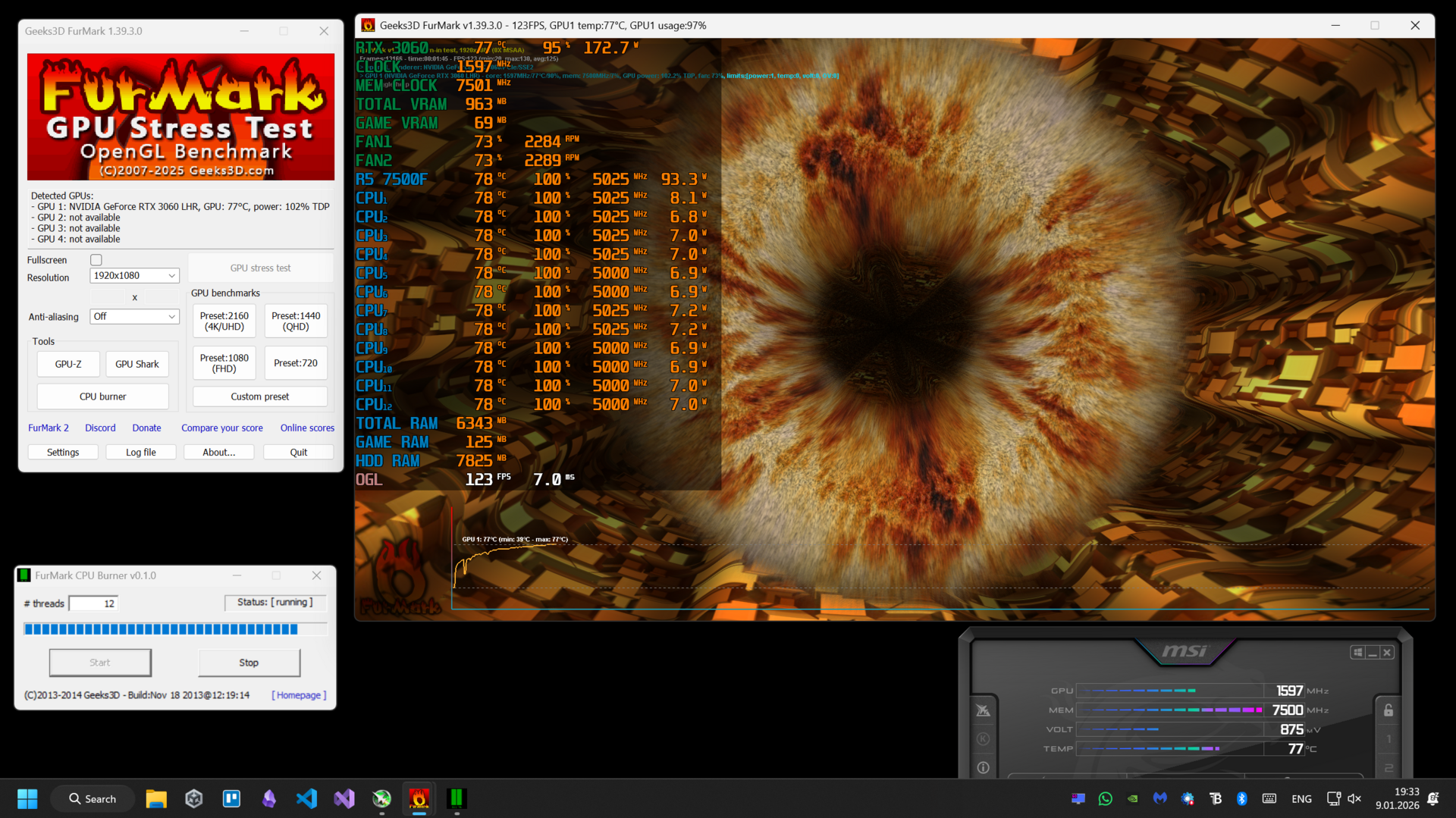Click the MEM clock bar in Afterburner

click(1169, 710)
